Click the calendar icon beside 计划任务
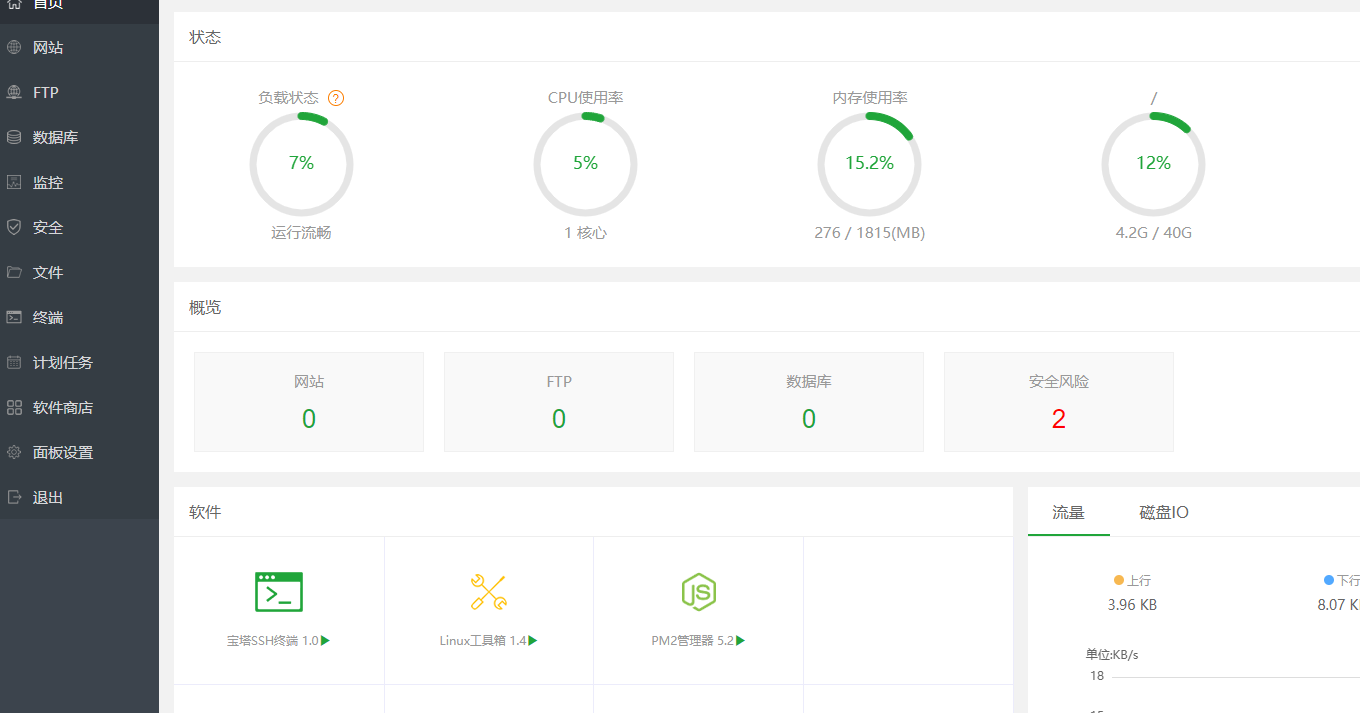 [14, 362]
